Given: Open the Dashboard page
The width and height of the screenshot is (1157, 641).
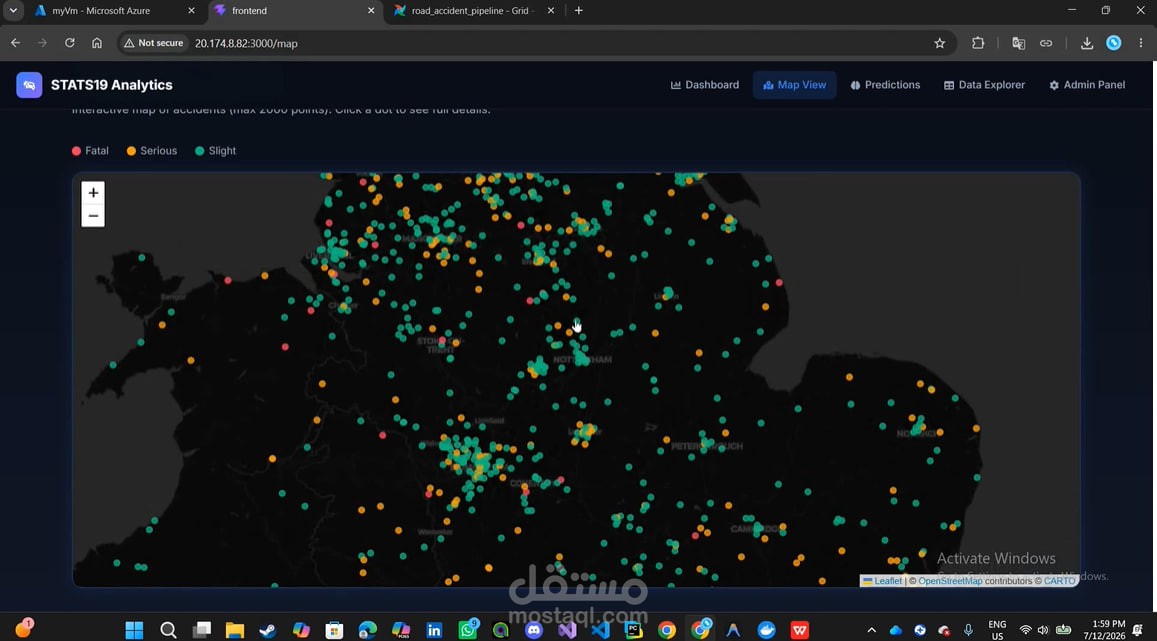Looking at the screenshot, I should [x=705, y=85].
